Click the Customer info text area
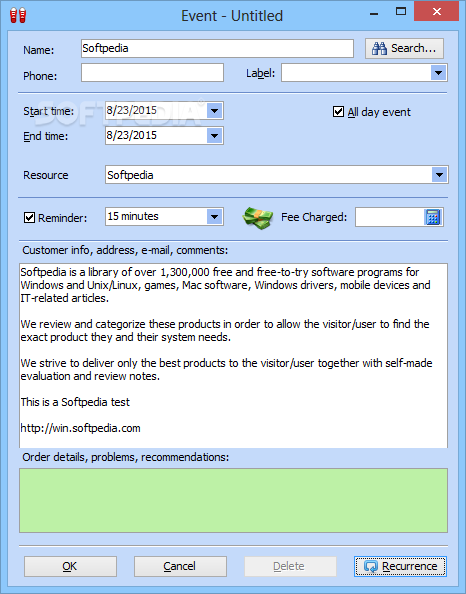The width and height of the screenshot is (466, 594). [233, 355]
